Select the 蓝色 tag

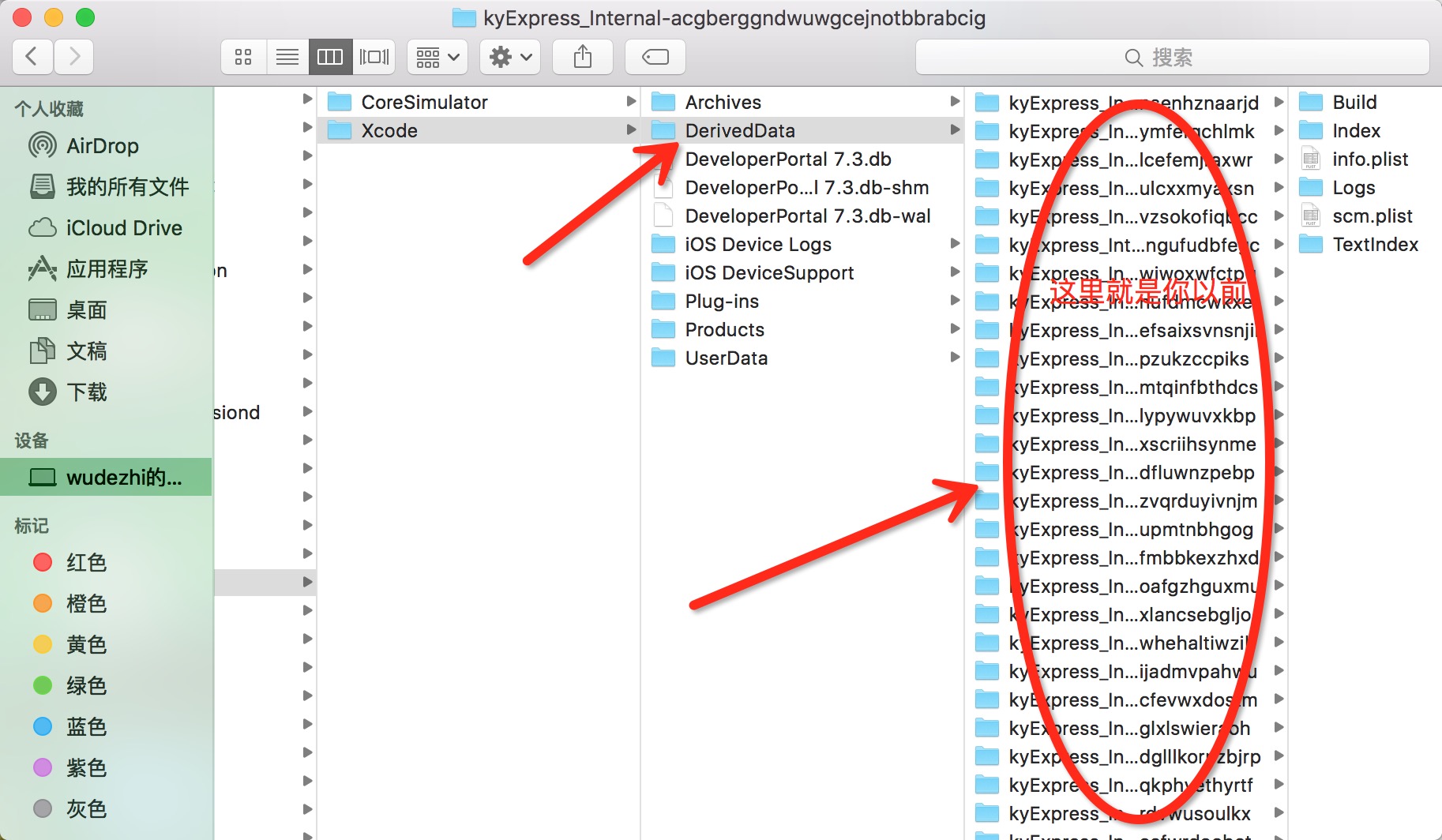[x=106, y=727]
